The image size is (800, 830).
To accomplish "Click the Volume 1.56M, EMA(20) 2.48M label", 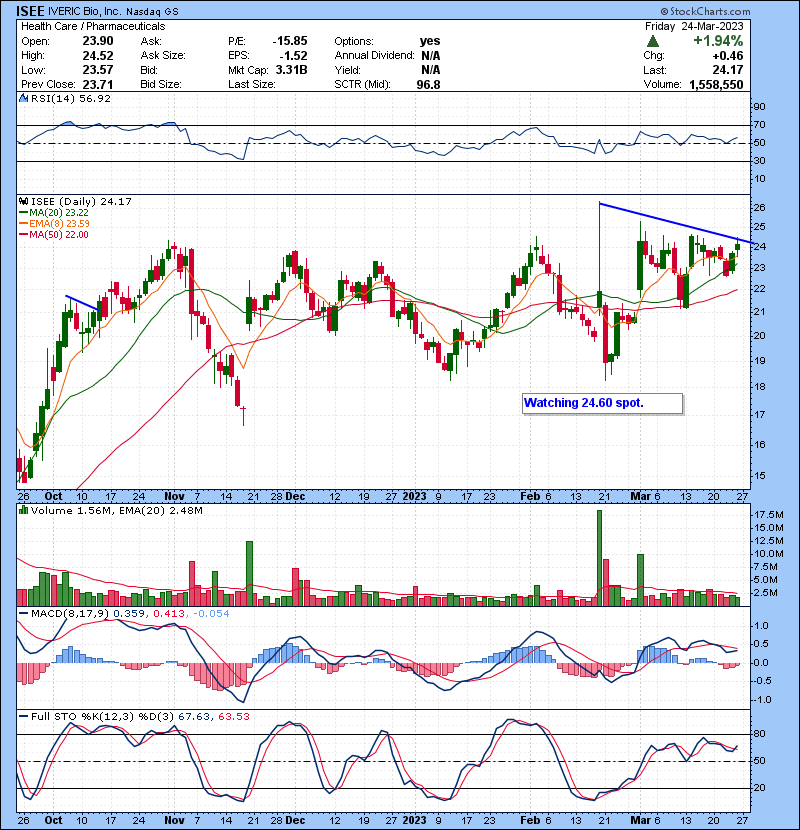I will point(116,510).
